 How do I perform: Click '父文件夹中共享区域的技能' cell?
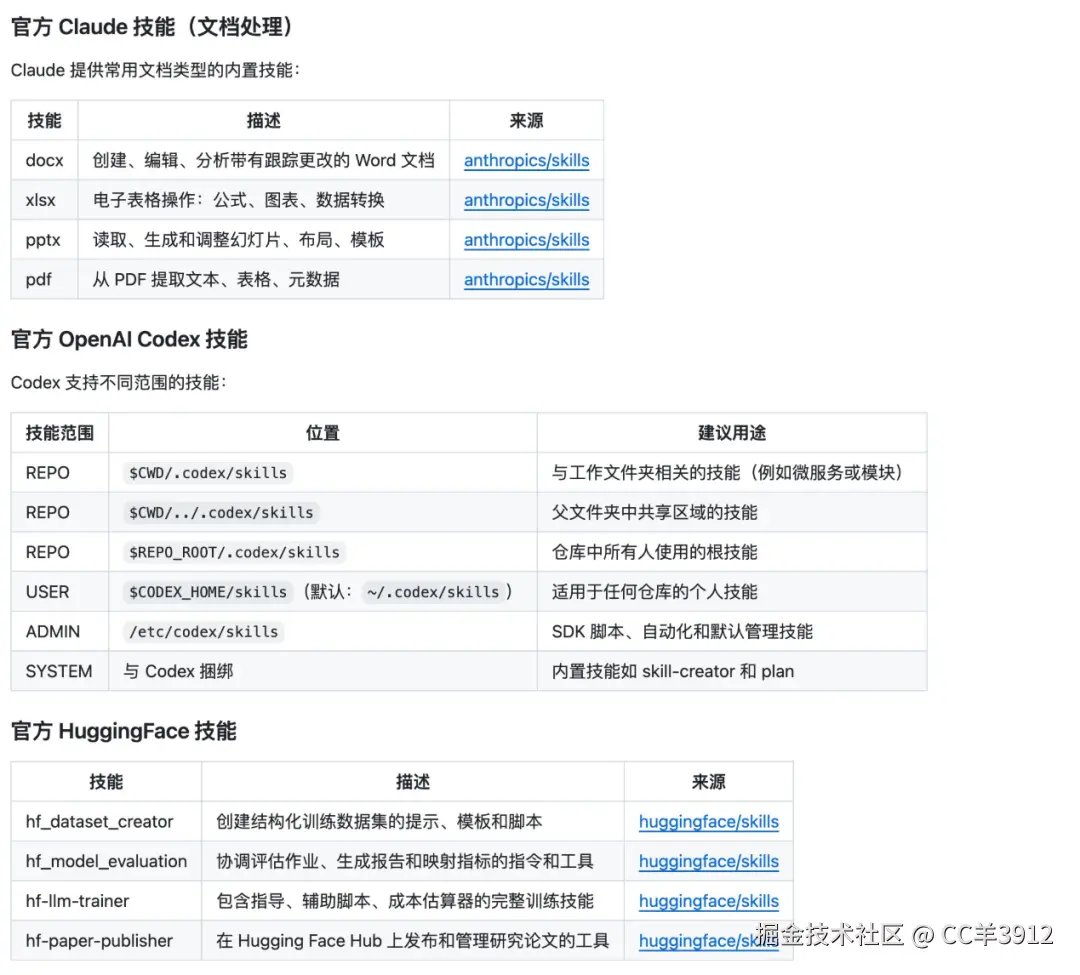point(732,513)
